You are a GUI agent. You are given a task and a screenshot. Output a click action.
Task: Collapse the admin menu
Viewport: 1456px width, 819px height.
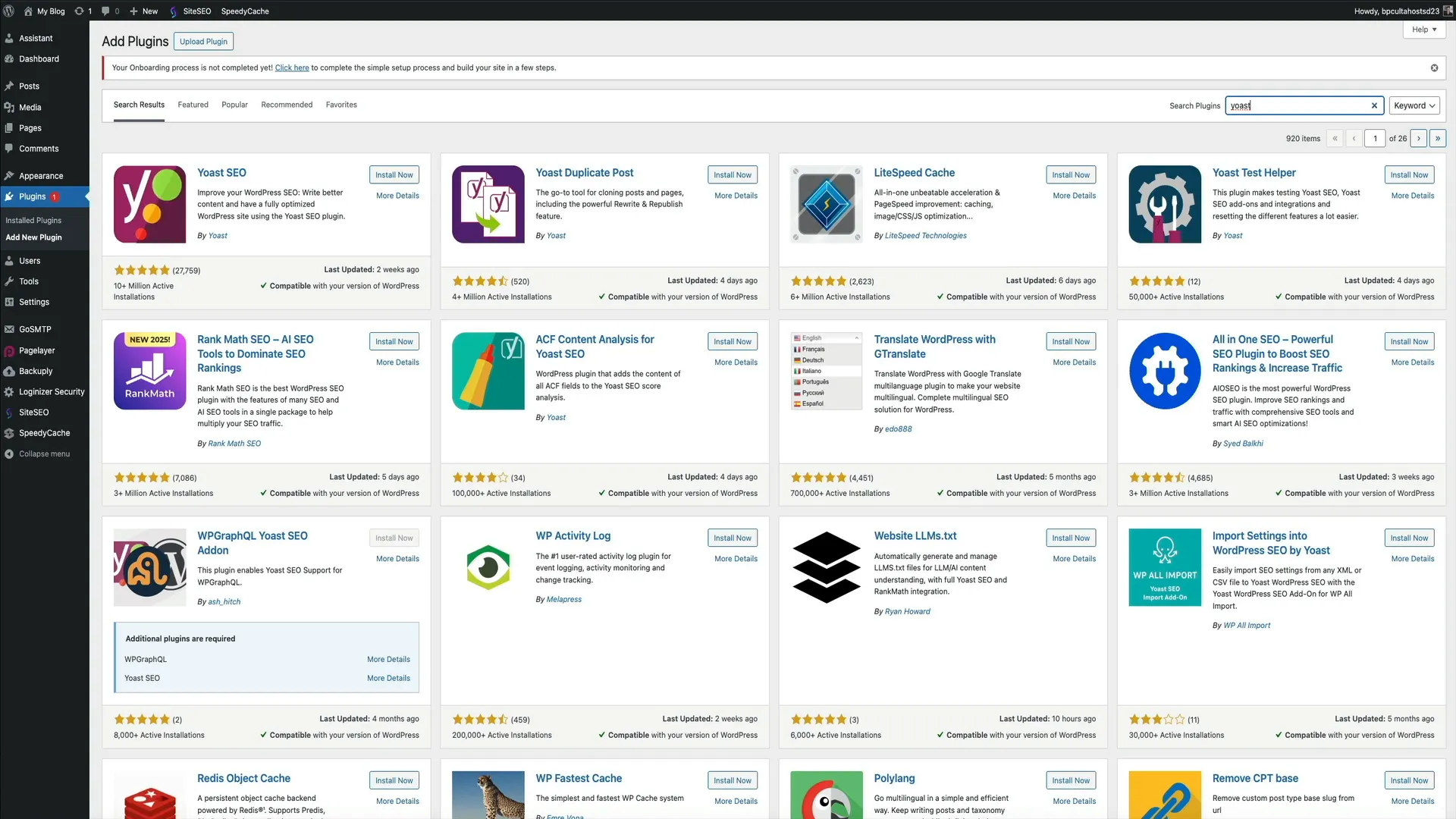pyautogui.click(x=37, y=453)
